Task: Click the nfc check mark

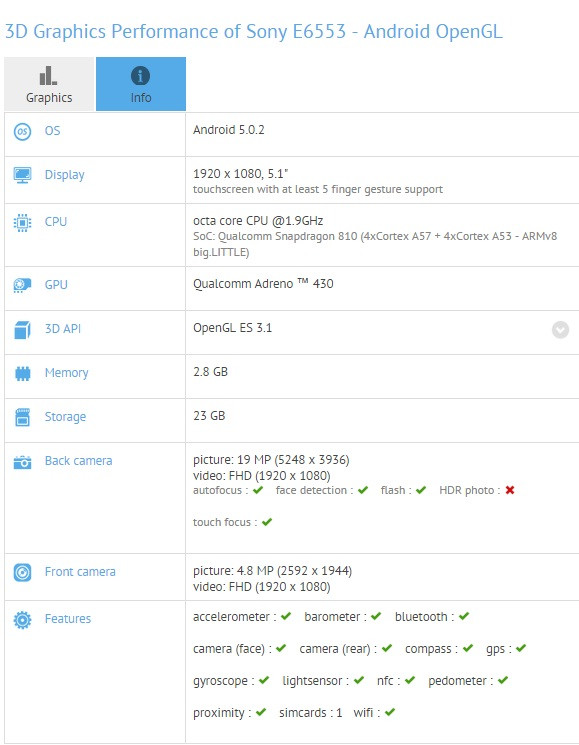Action: point(410,680)
